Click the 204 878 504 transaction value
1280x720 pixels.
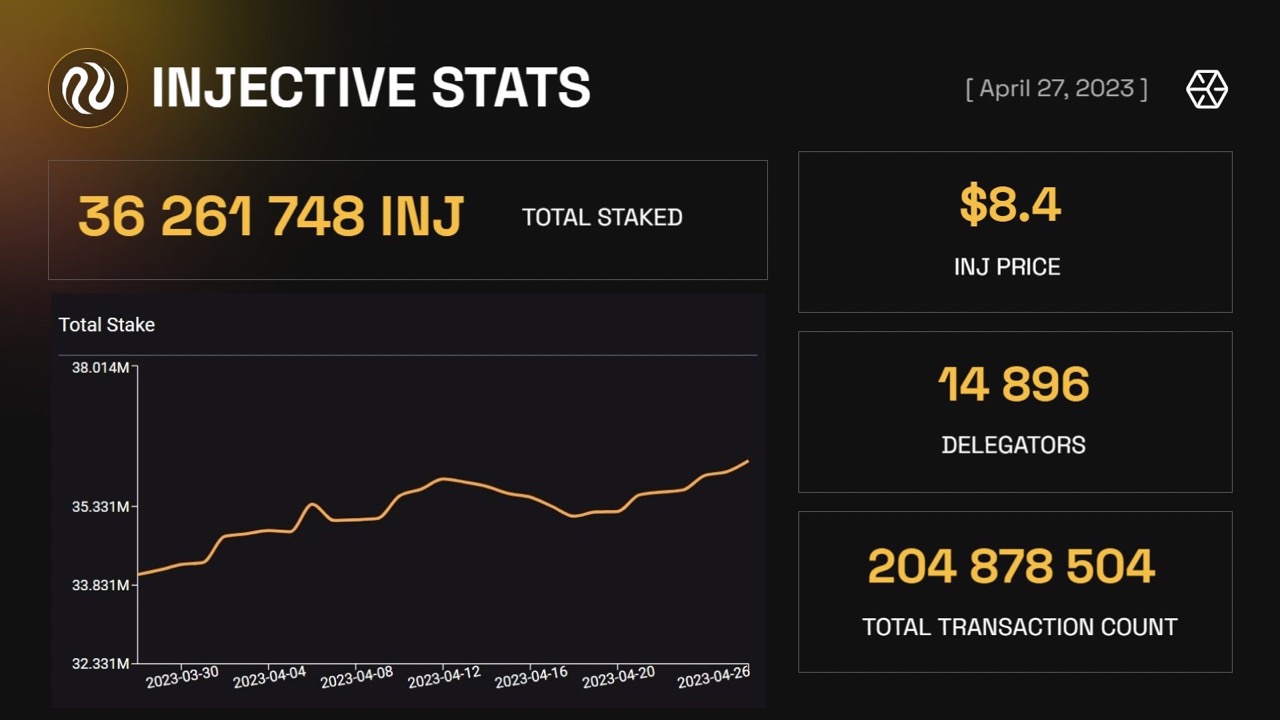click(x=1011, y=566)
